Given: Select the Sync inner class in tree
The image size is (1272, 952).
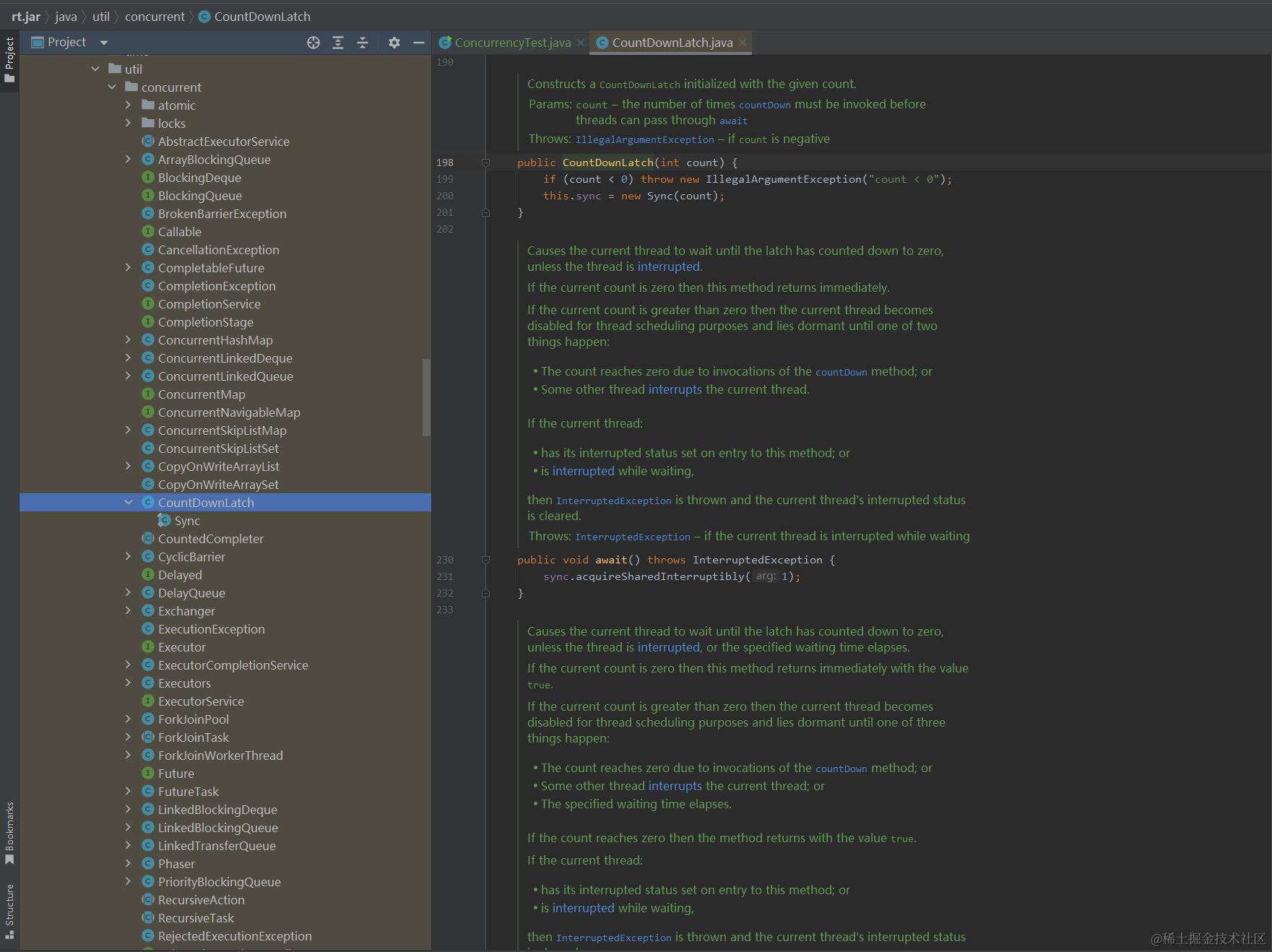Looking at the screenshot, I should (x=186, y=521).
